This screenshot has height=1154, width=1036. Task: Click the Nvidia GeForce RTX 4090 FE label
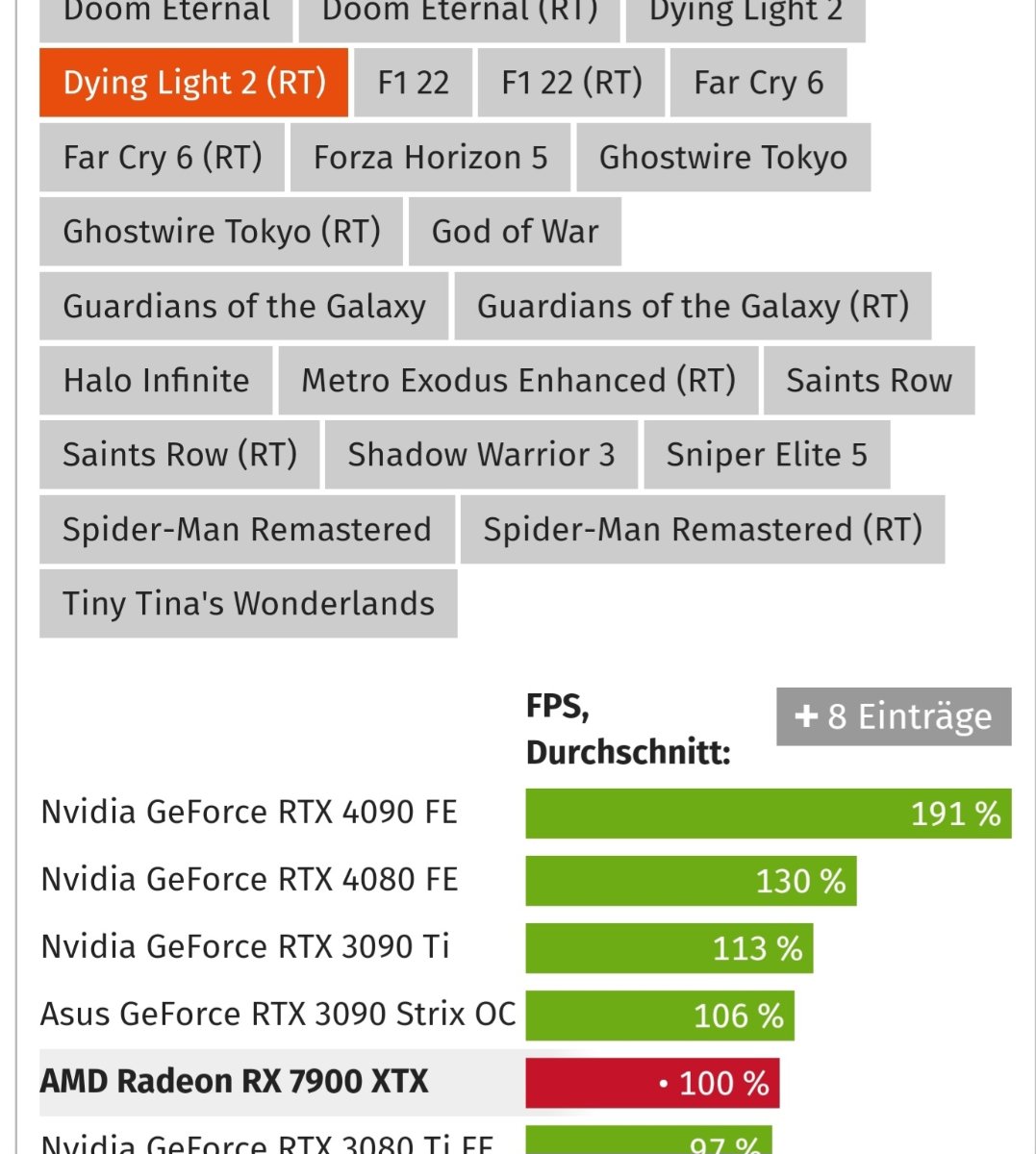[x=249, y=812]
